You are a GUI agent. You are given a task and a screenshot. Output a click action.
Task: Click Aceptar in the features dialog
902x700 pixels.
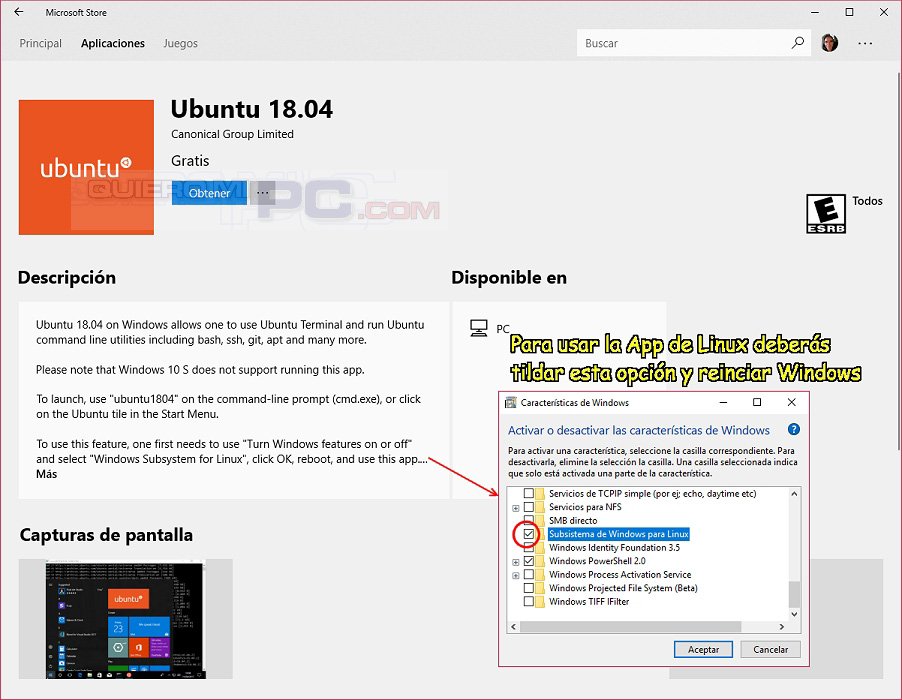tap(703, 649)
